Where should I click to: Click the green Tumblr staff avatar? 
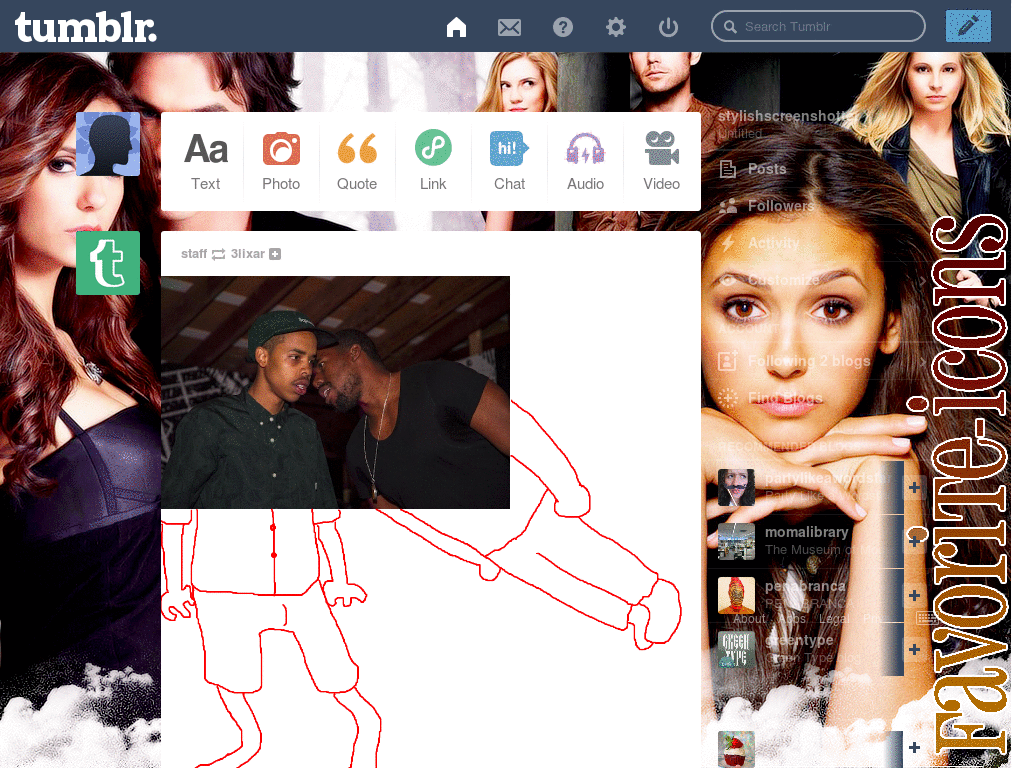108,263
